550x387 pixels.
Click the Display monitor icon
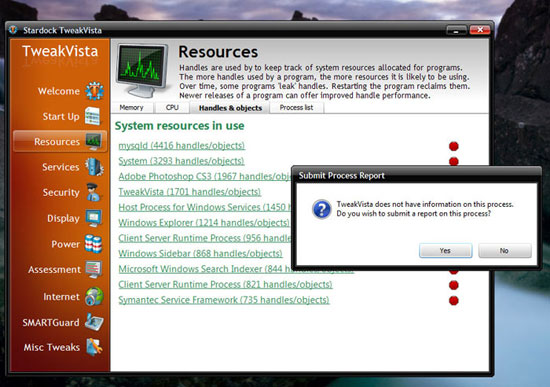pos(94,218)
